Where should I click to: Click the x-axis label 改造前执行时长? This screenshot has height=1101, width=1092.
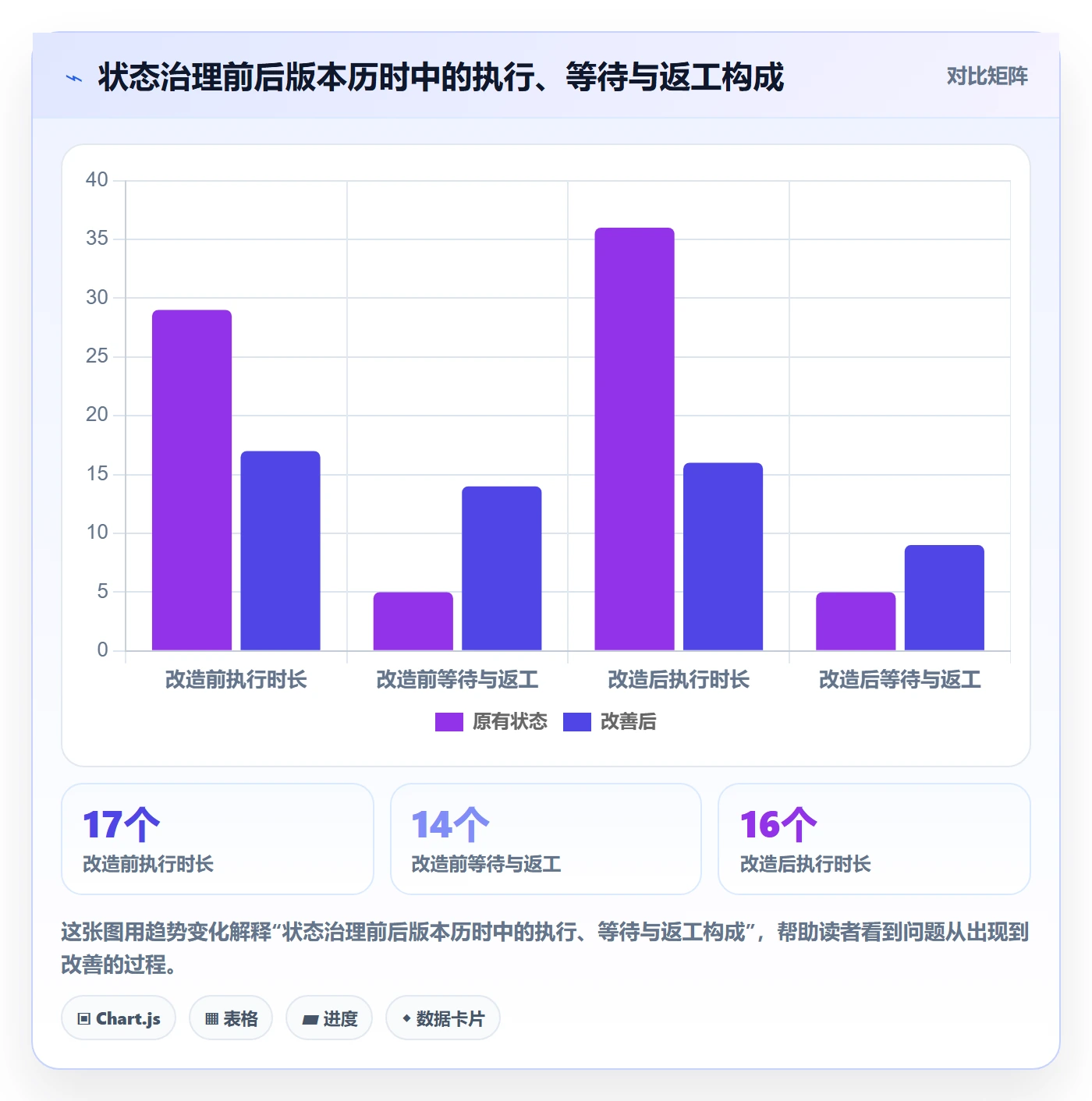236,680
